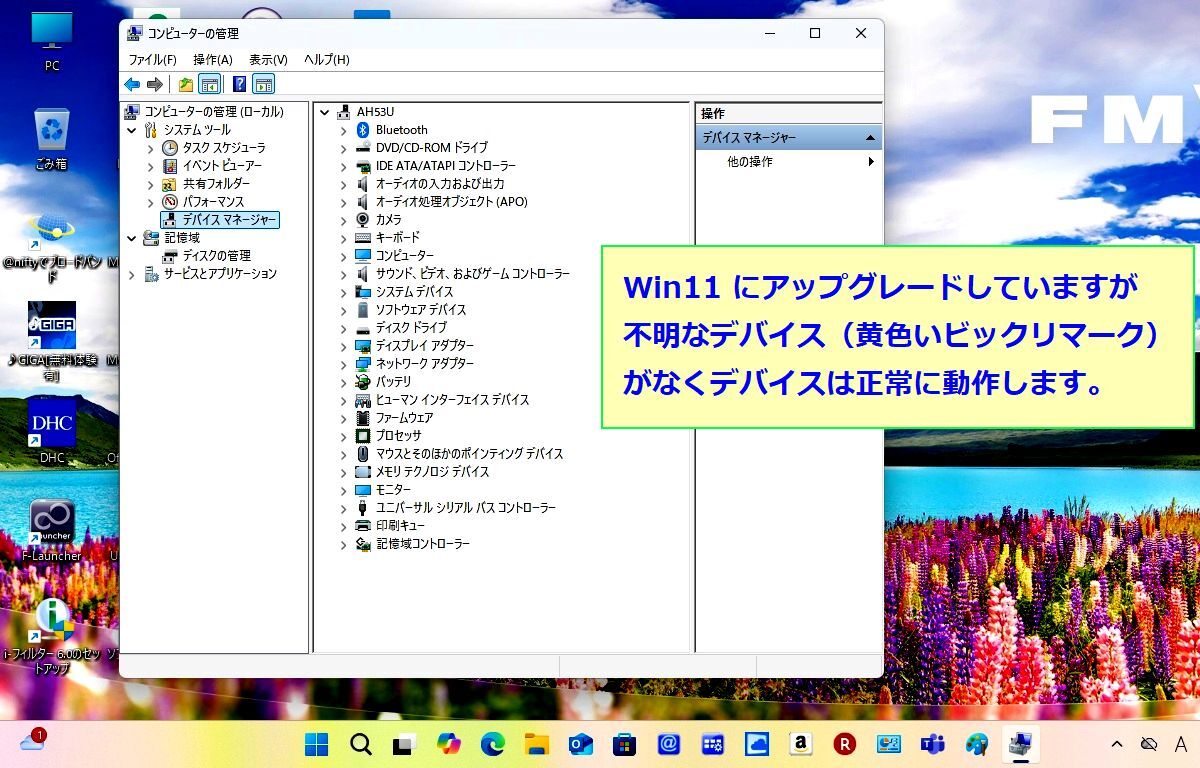
Task: Open the 操作(A) menu
Action: [212, 59]
